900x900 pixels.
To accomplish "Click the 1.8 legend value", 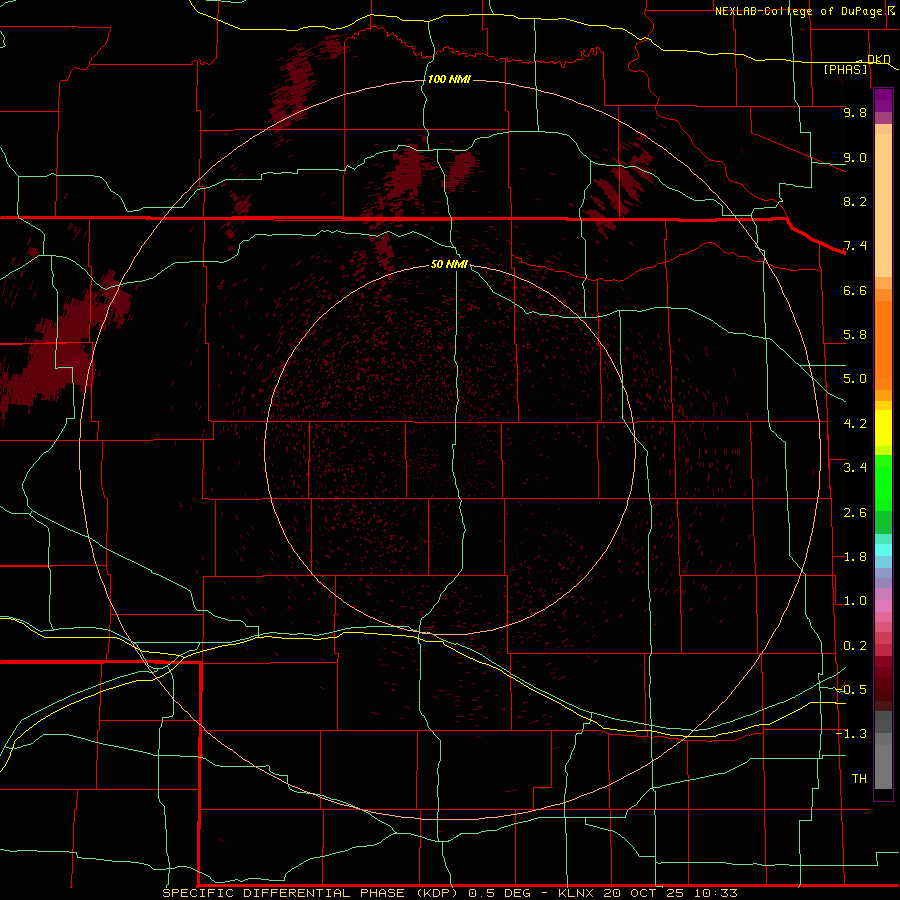I will point(855,557).
